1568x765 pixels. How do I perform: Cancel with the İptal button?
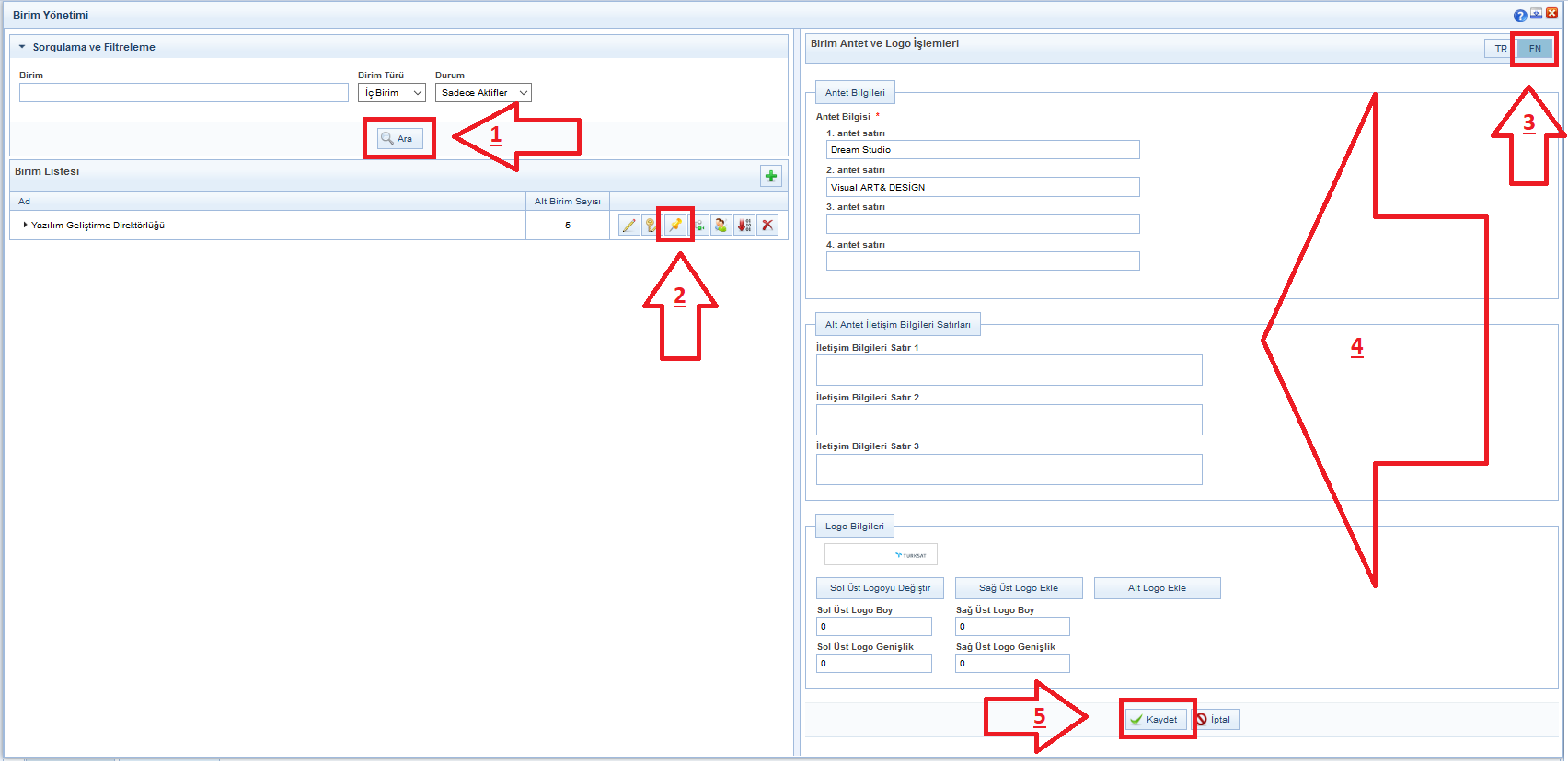click(1216, 720)
